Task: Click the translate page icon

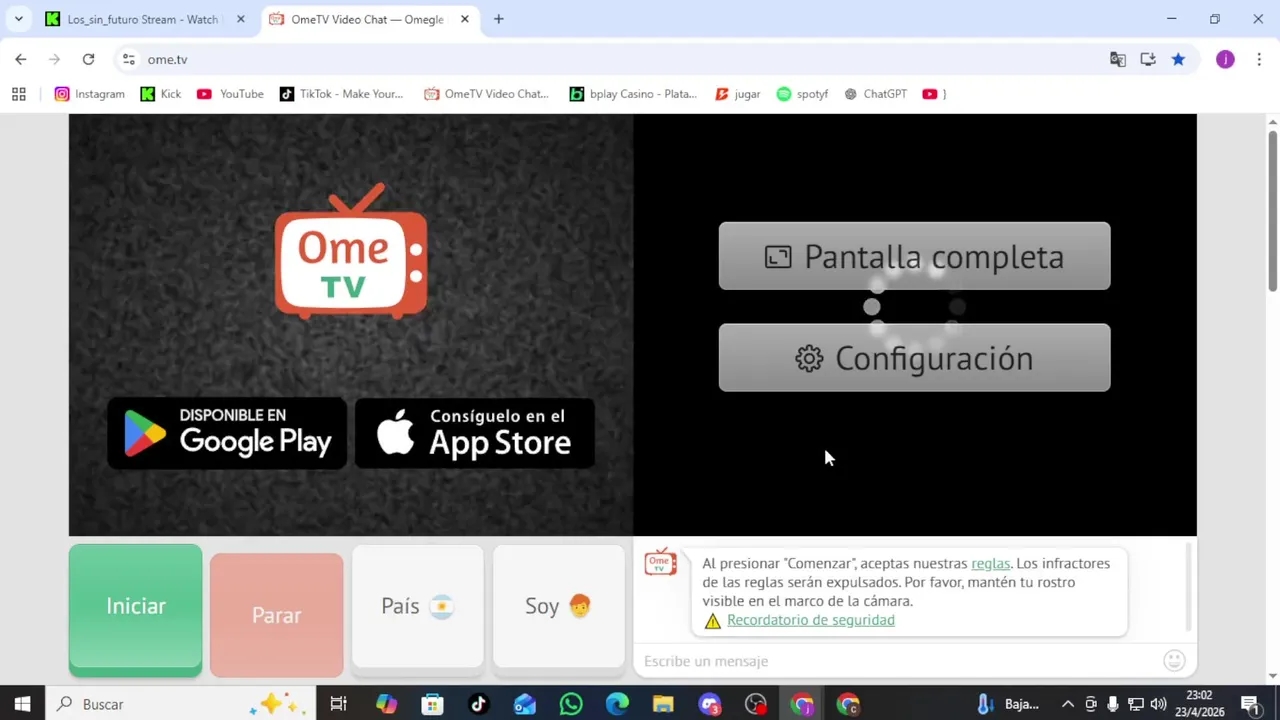Action: tap(1118, 59)
